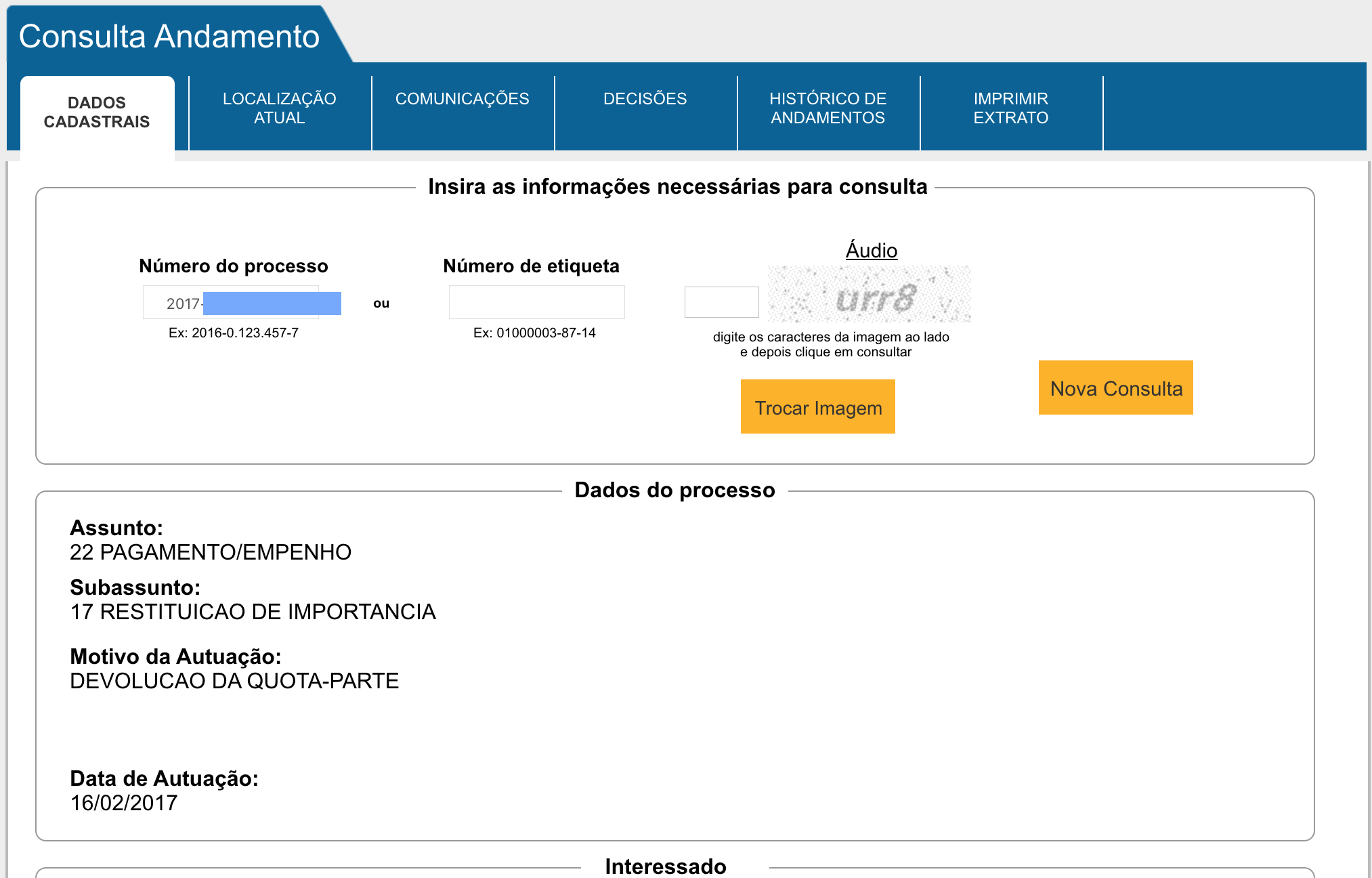Open the Áudio captcha link
1372x878 pixels.
(871, 251)
